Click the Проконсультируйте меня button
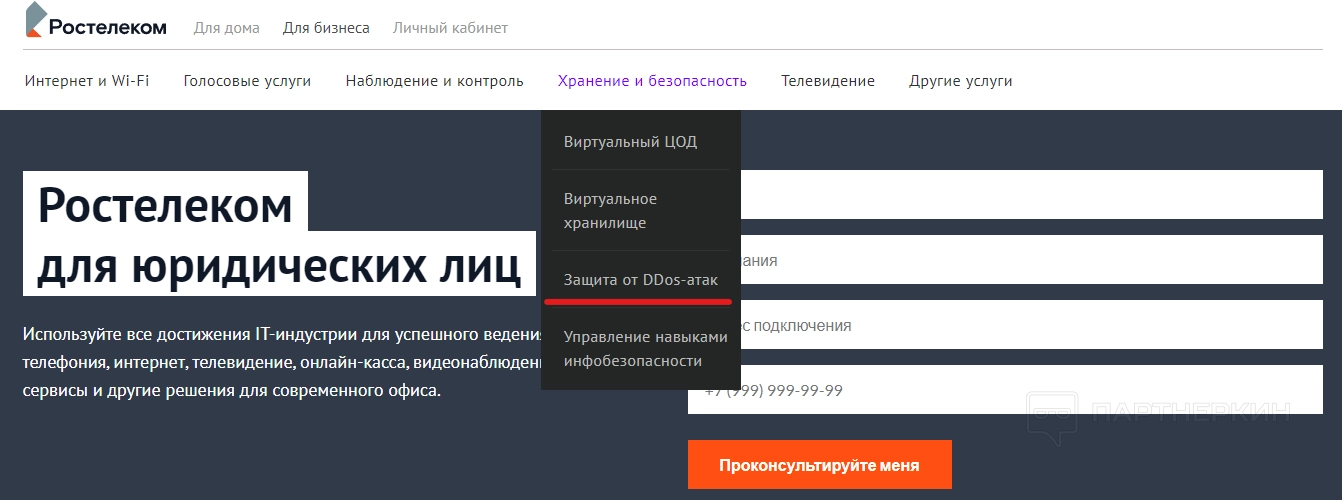Screen dimensions: 1342x500 [819, 465]
